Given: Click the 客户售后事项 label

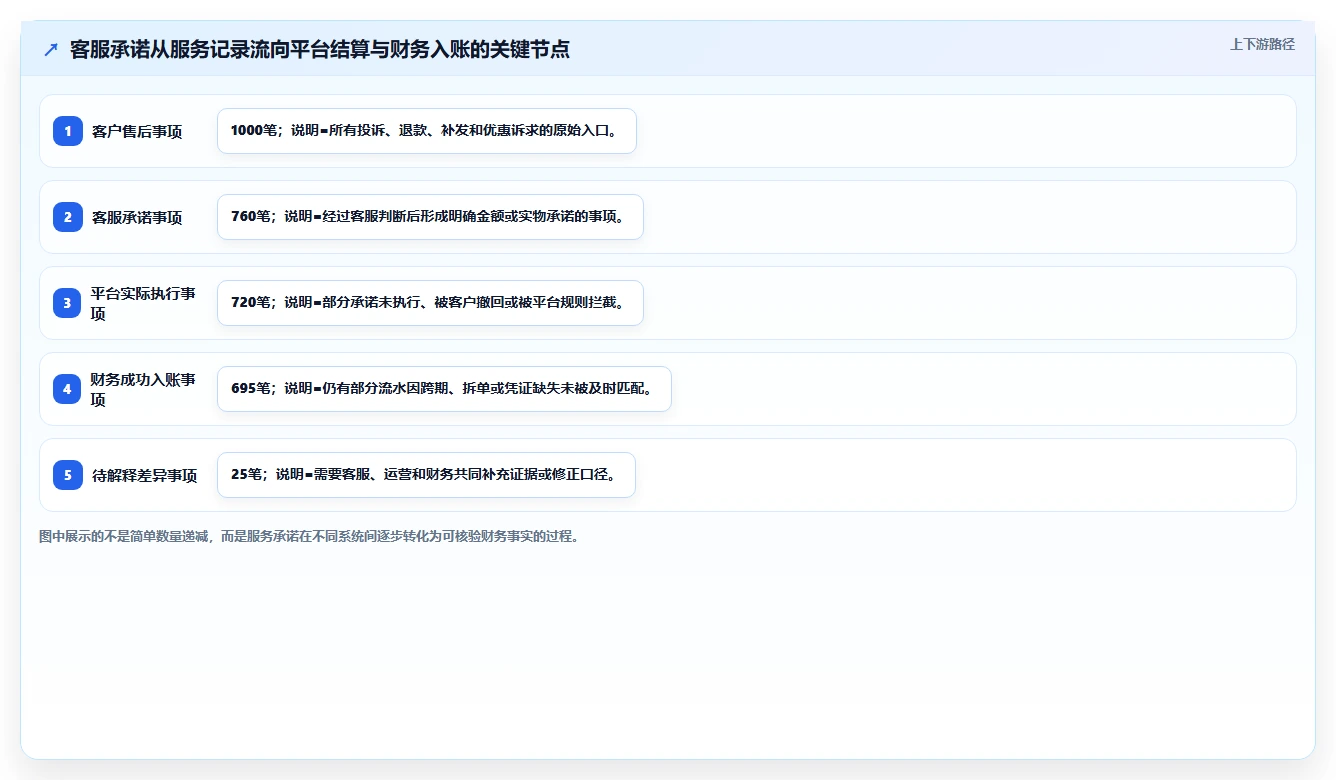Looking at the screenshot, I should (x=137, y=131).
